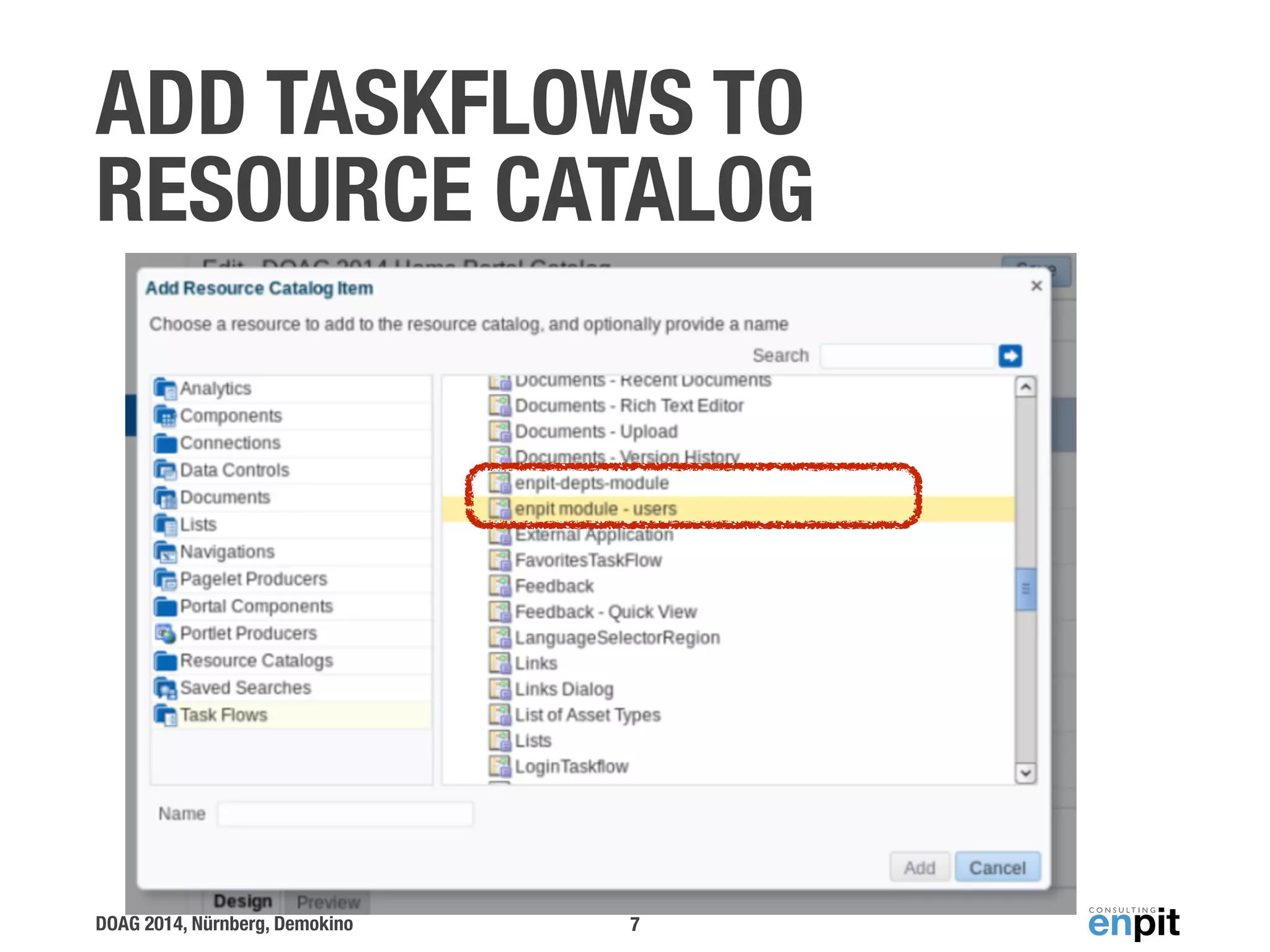Click the Pagelet Producers folder icon
This screenshot has height=952, width=1270.
[165, 580]
